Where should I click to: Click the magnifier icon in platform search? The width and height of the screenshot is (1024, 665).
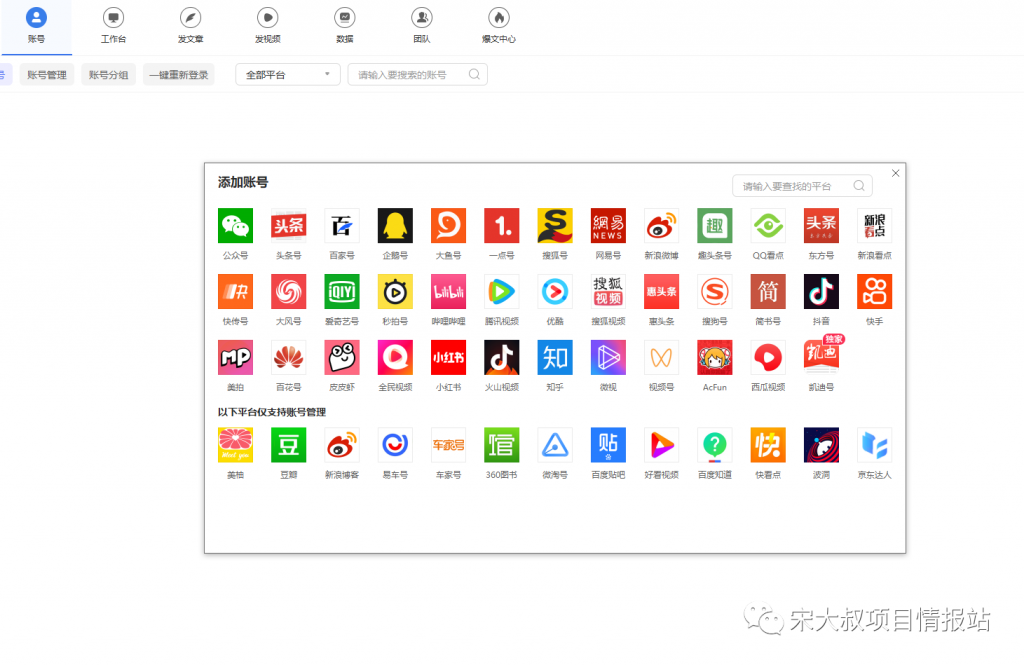pyautogui.click(x=859, y=186)
